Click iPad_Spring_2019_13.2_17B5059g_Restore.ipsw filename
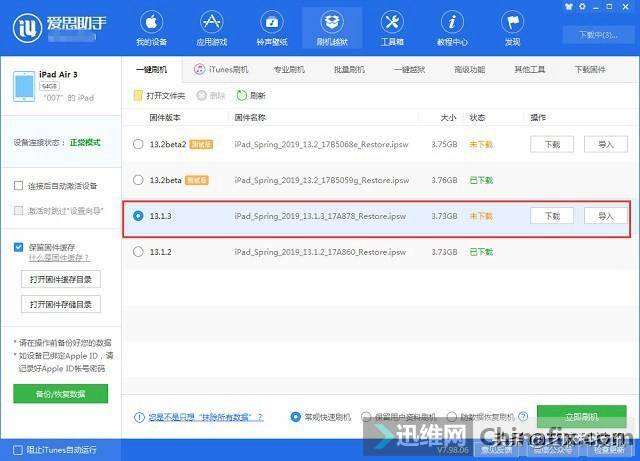This screenshot has width=640, height=461. coord(322,180)
